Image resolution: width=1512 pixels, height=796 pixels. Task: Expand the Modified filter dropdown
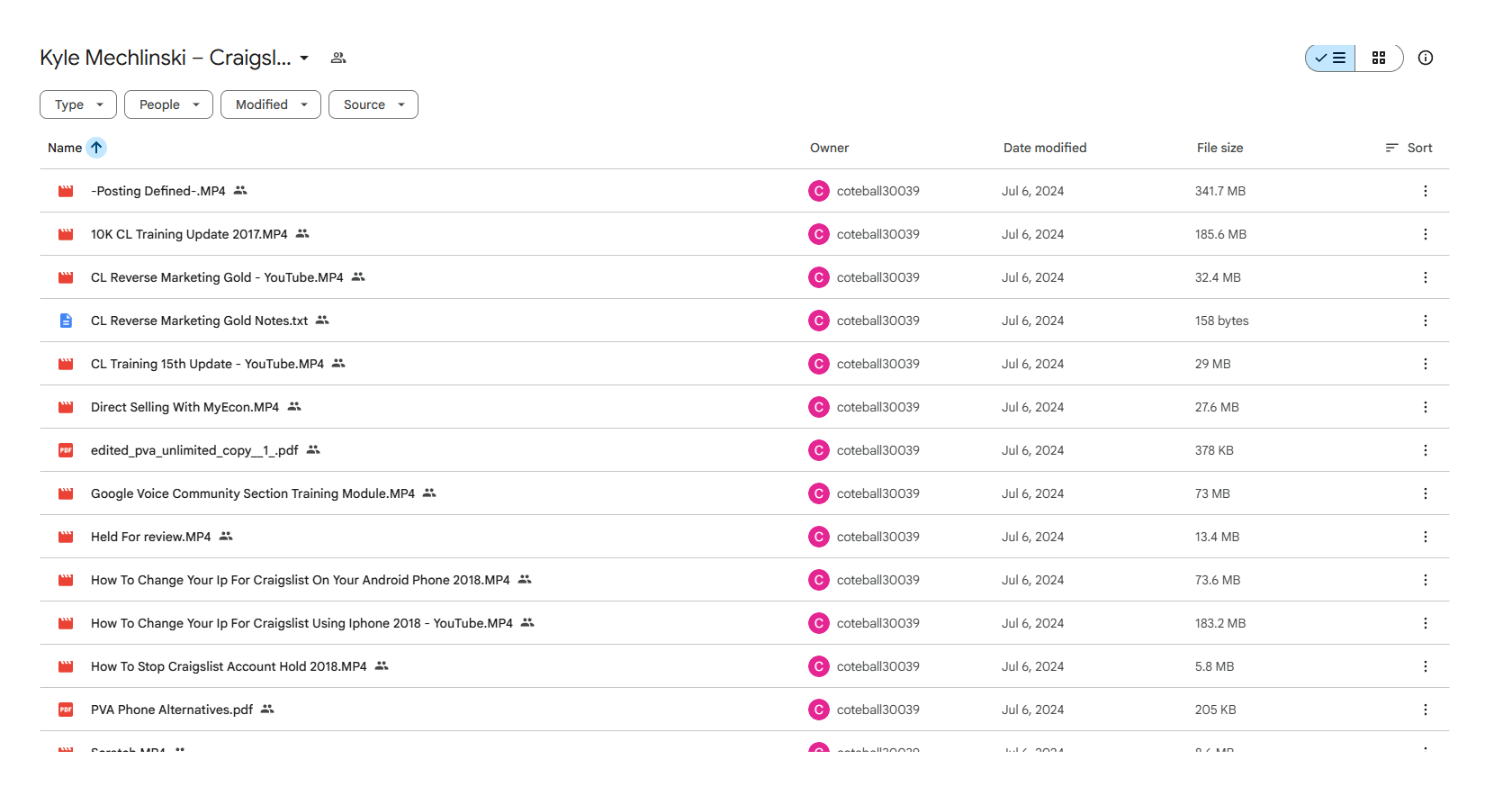point(271,104)
